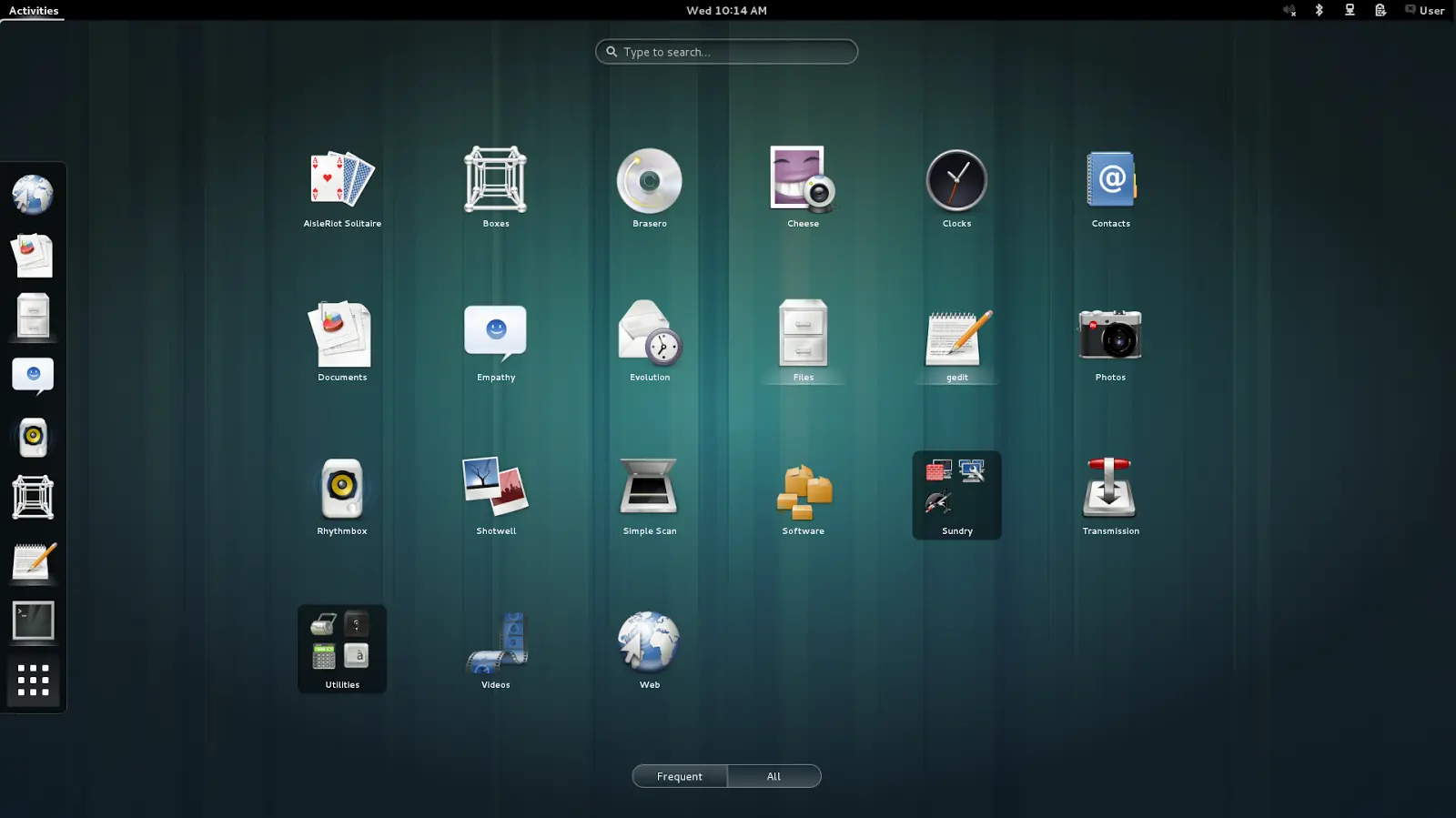Open the Shotwell photo manager

tap(496, 496)
